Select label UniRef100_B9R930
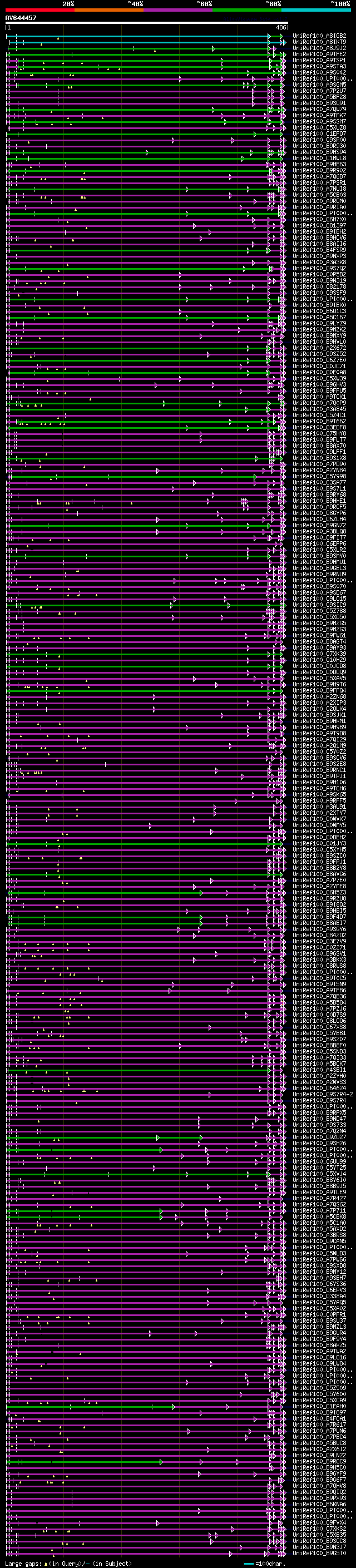 [x=319, y=146]
